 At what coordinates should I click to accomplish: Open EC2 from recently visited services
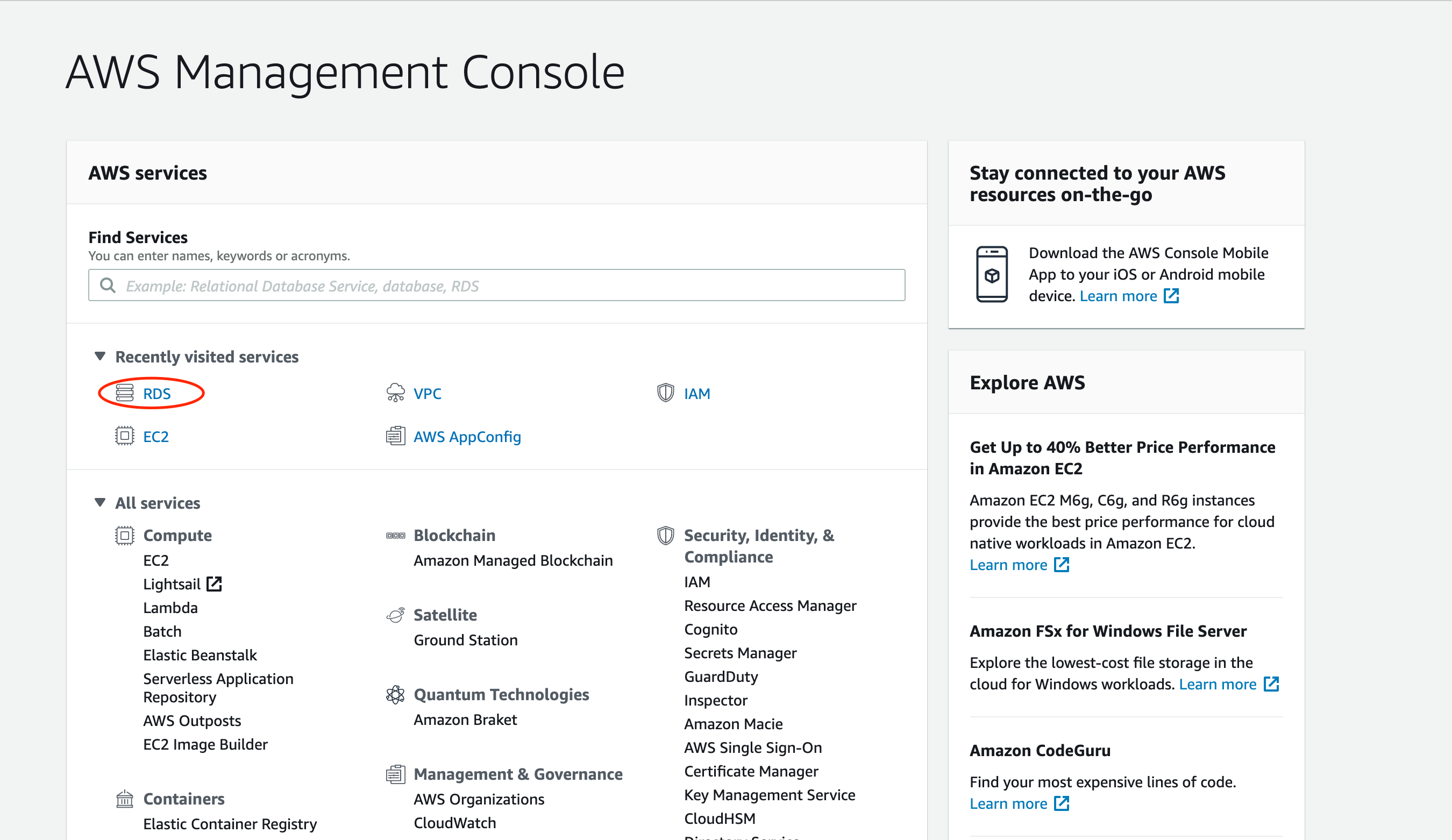click(156, 437)
